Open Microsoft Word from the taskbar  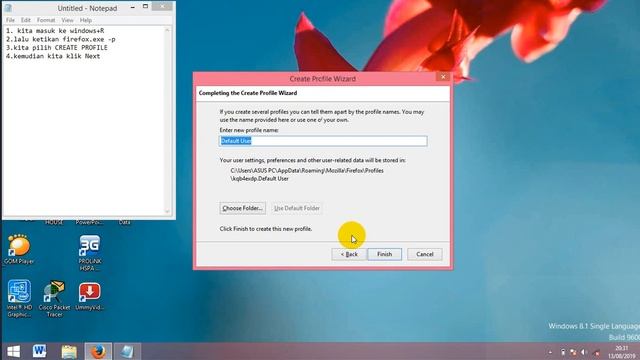pos(40,351)
